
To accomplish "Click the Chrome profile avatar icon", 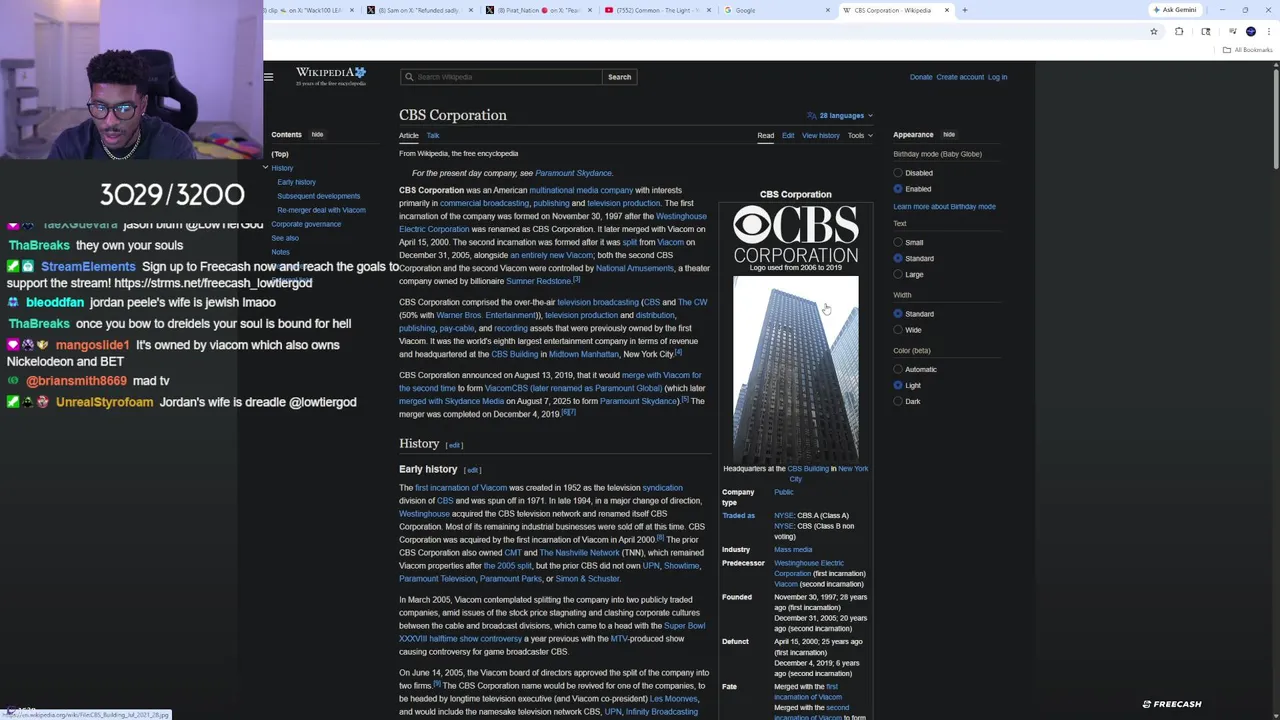I will click(1250, 31).
